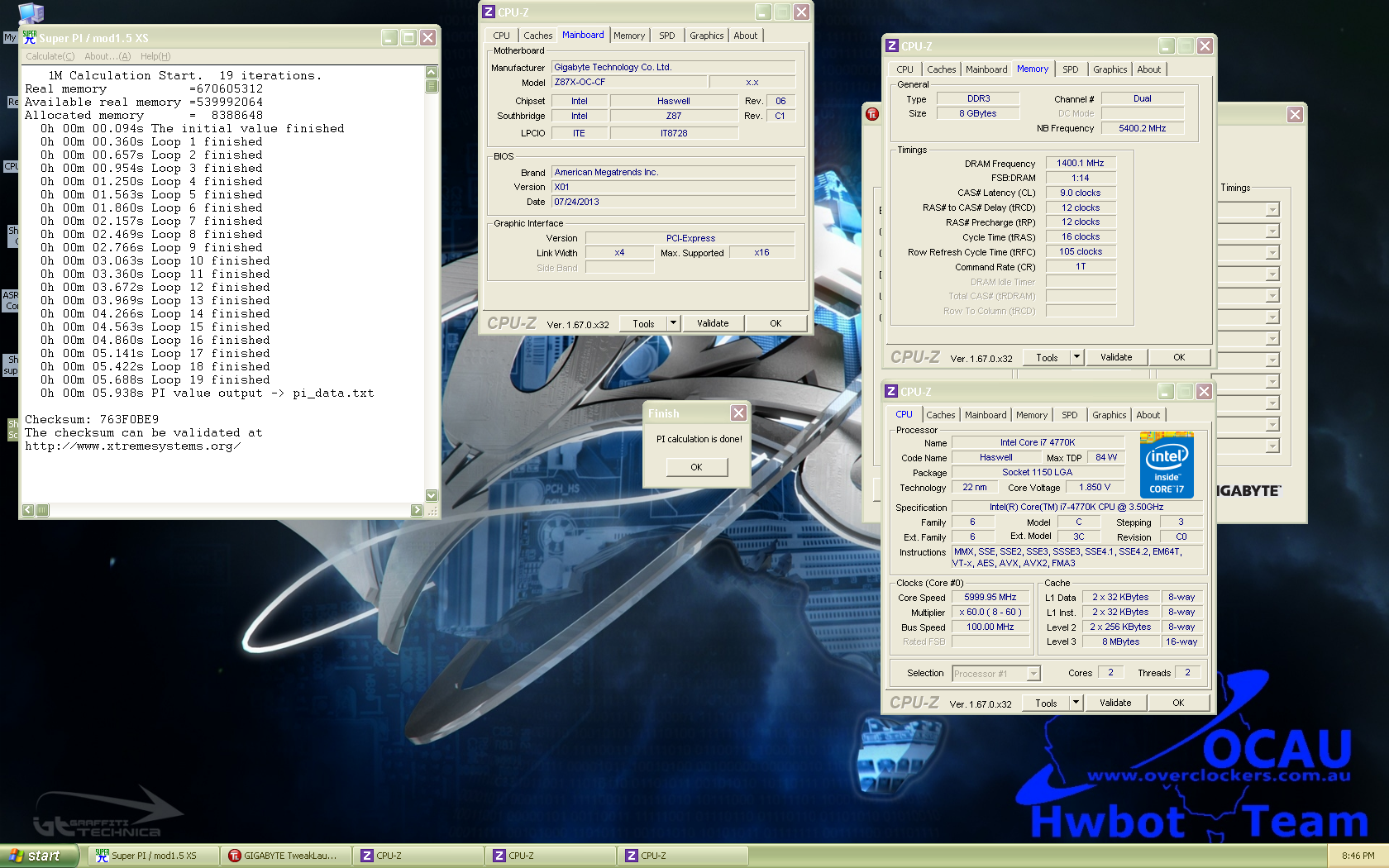Activate the first CPU-Z taskbar button
The height and width of the screenshot is (868, 1389).
click(418, 856)
